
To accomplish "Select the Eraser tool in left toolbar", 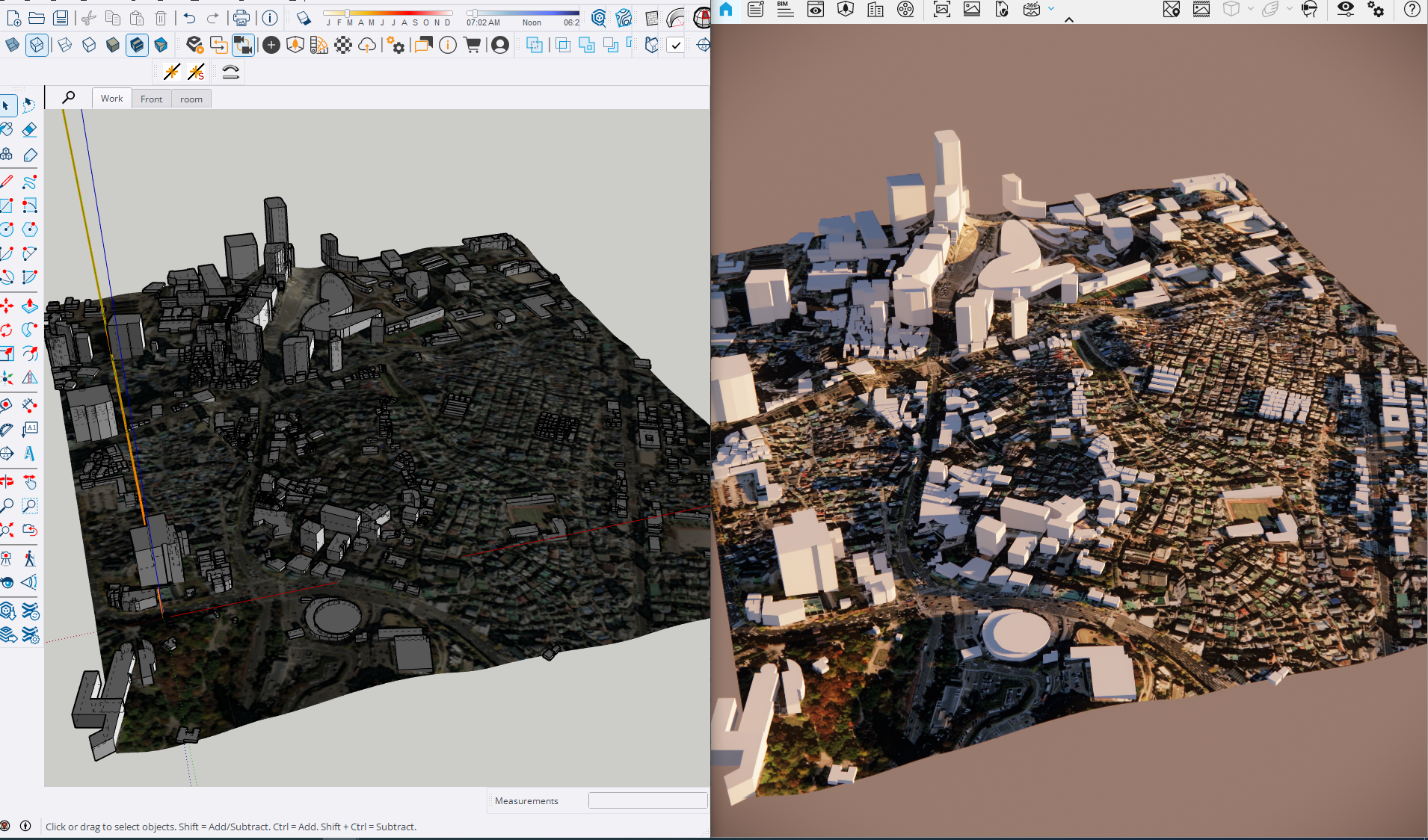I will [29, 130].
